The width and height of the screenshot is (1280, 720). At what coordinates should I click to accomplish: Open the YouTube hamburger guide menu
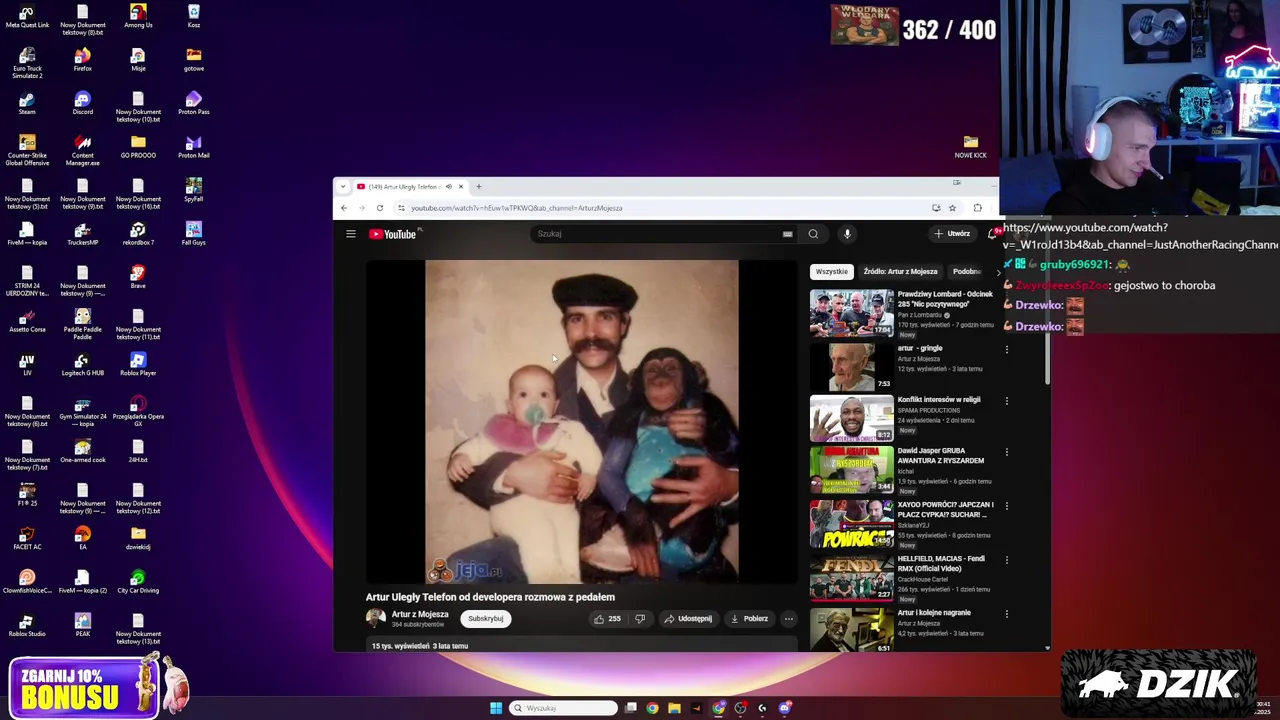[351, 234]
